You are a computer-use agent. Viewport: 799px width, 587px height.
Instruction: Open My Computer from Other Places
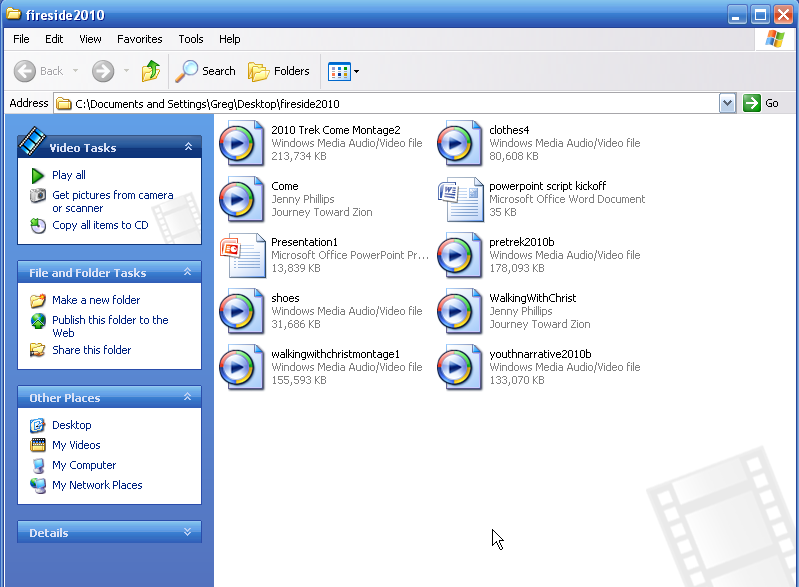(84, 465)
